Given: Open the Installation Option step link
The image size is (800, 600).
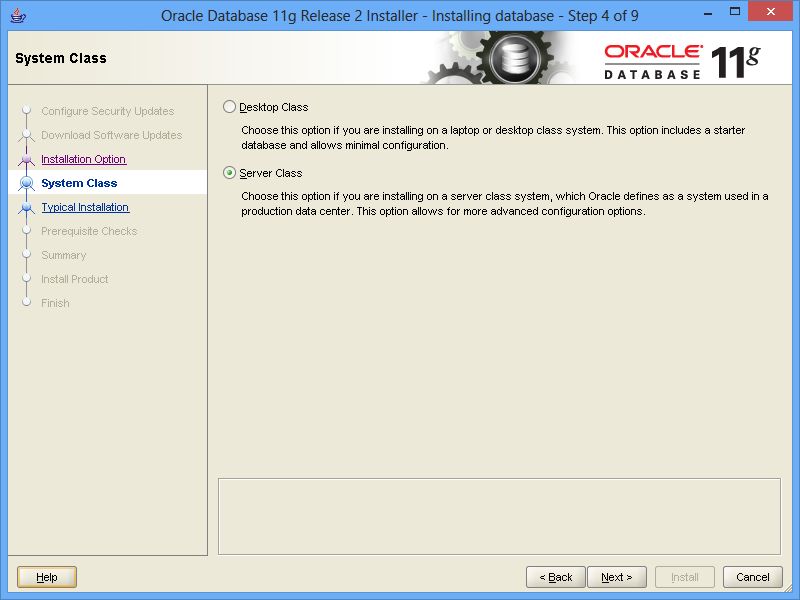Looking at the screenshot, I should tap(84, 159).
